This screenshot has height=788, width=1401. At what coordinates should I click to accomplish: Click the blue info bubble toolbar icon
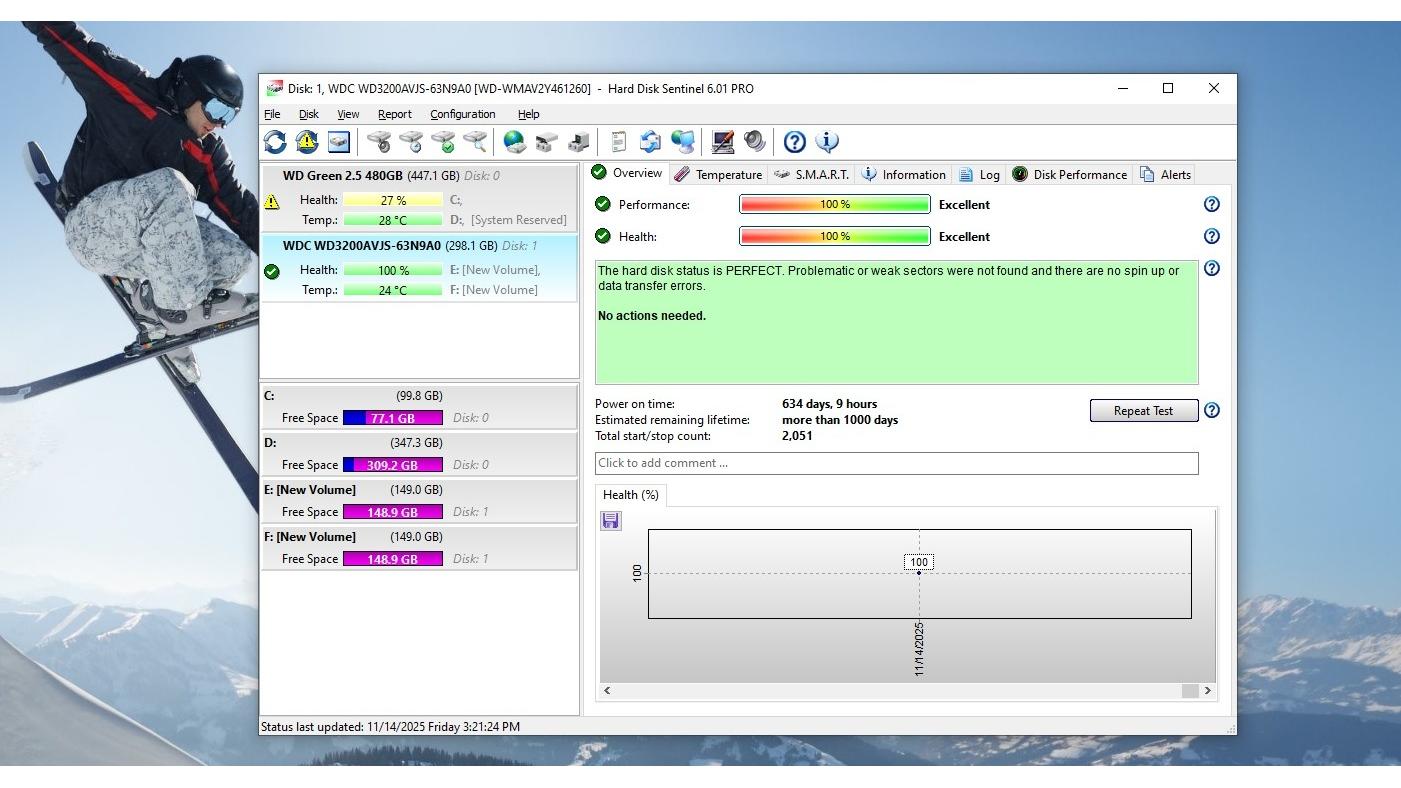[827, 142]
